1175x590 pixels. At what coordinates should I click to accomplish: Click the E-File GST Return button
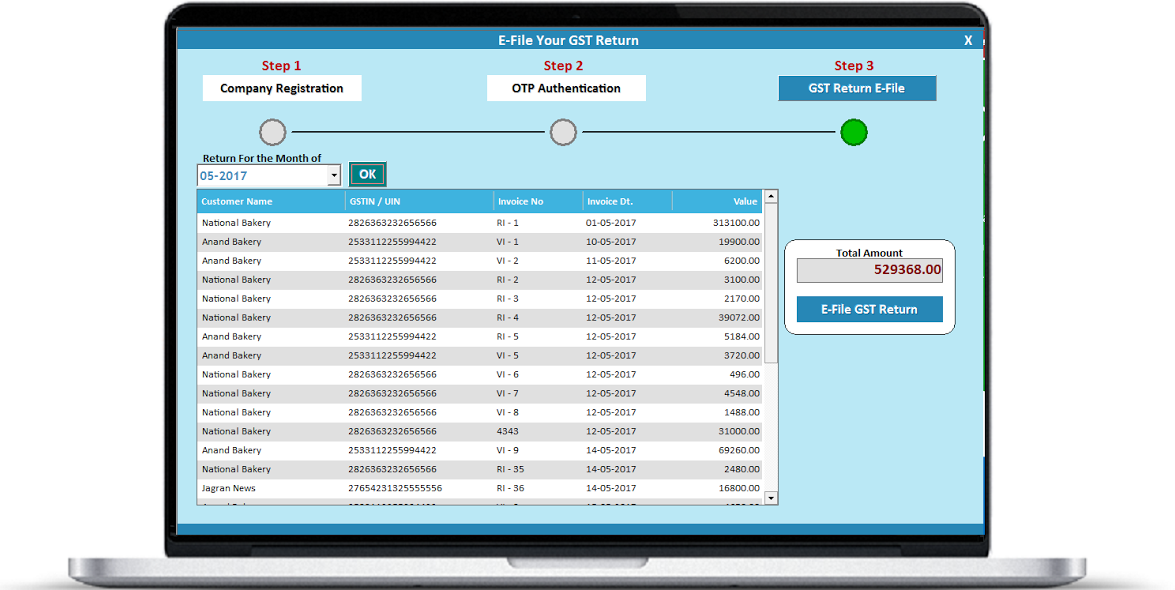pyautogui.click(x=869, y=309)
